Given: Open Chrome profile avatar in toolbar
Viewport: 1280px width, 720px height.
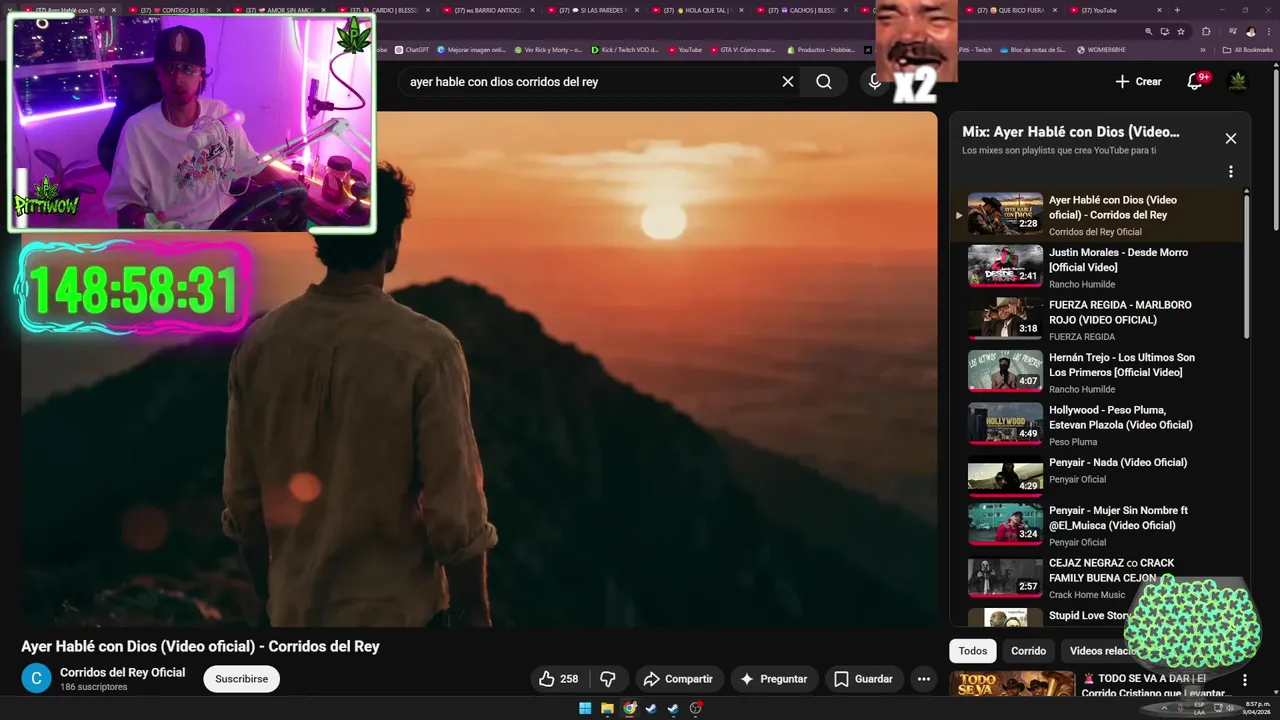Looking at the screenshot, I should 1250,31.
